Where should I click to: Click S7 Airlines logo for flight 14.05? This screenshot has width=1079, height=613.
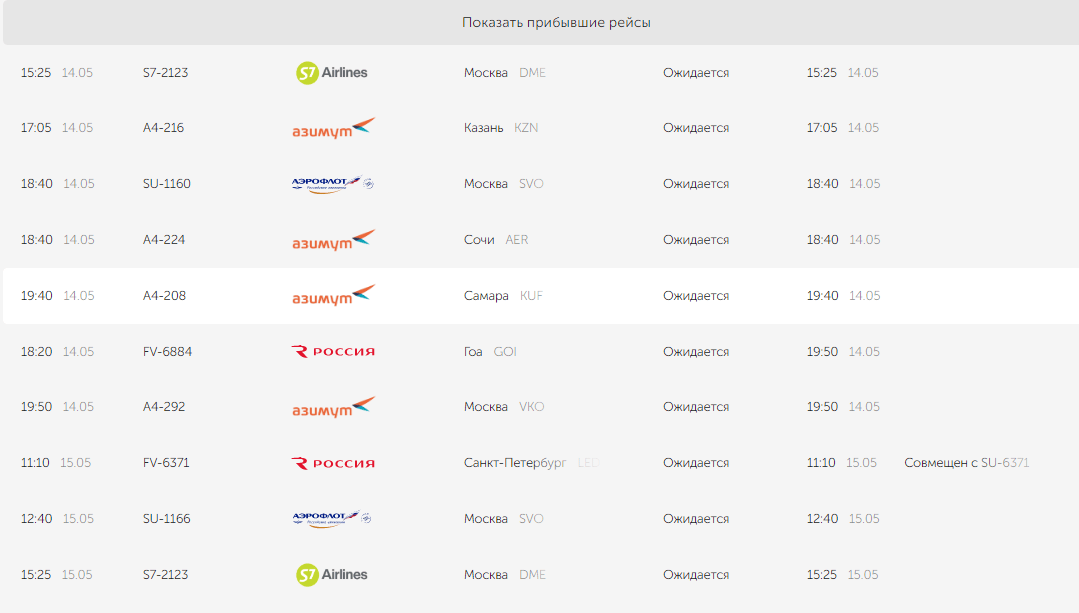[x=332, y=72]
